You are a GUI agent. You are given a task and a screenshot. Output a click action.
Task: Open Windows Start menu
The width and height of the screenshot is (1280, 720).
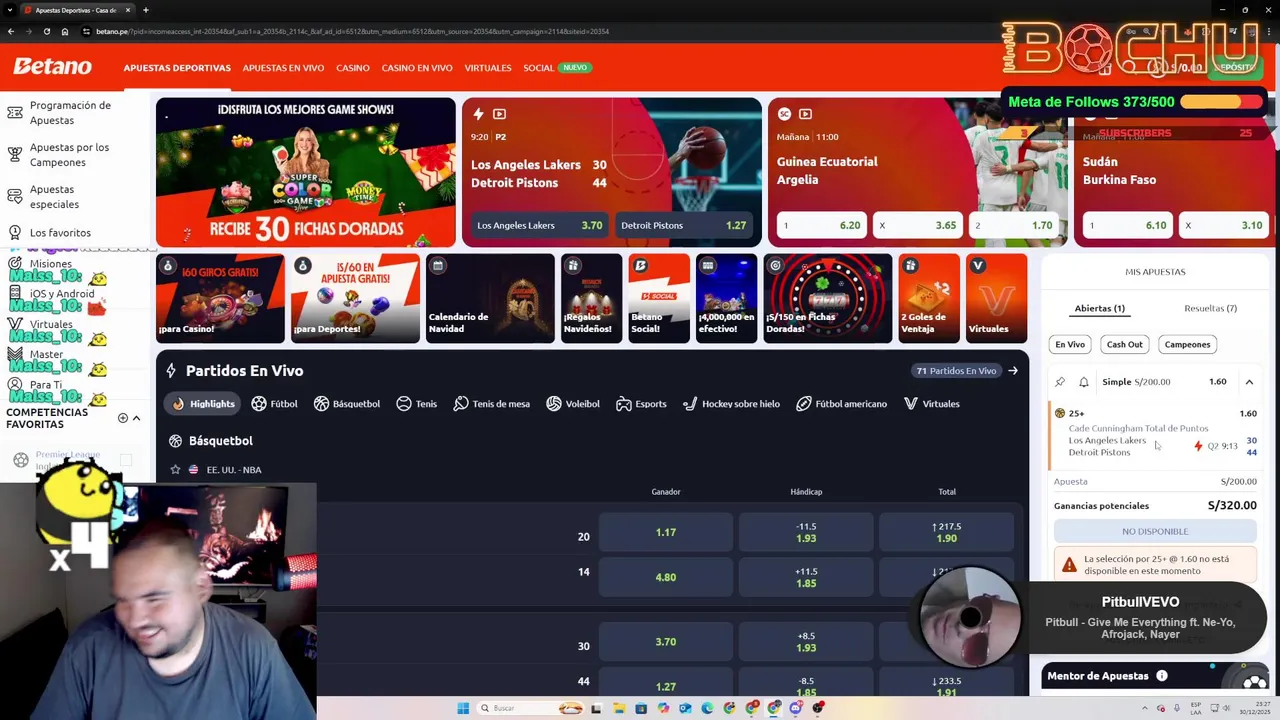coord(463,708)
